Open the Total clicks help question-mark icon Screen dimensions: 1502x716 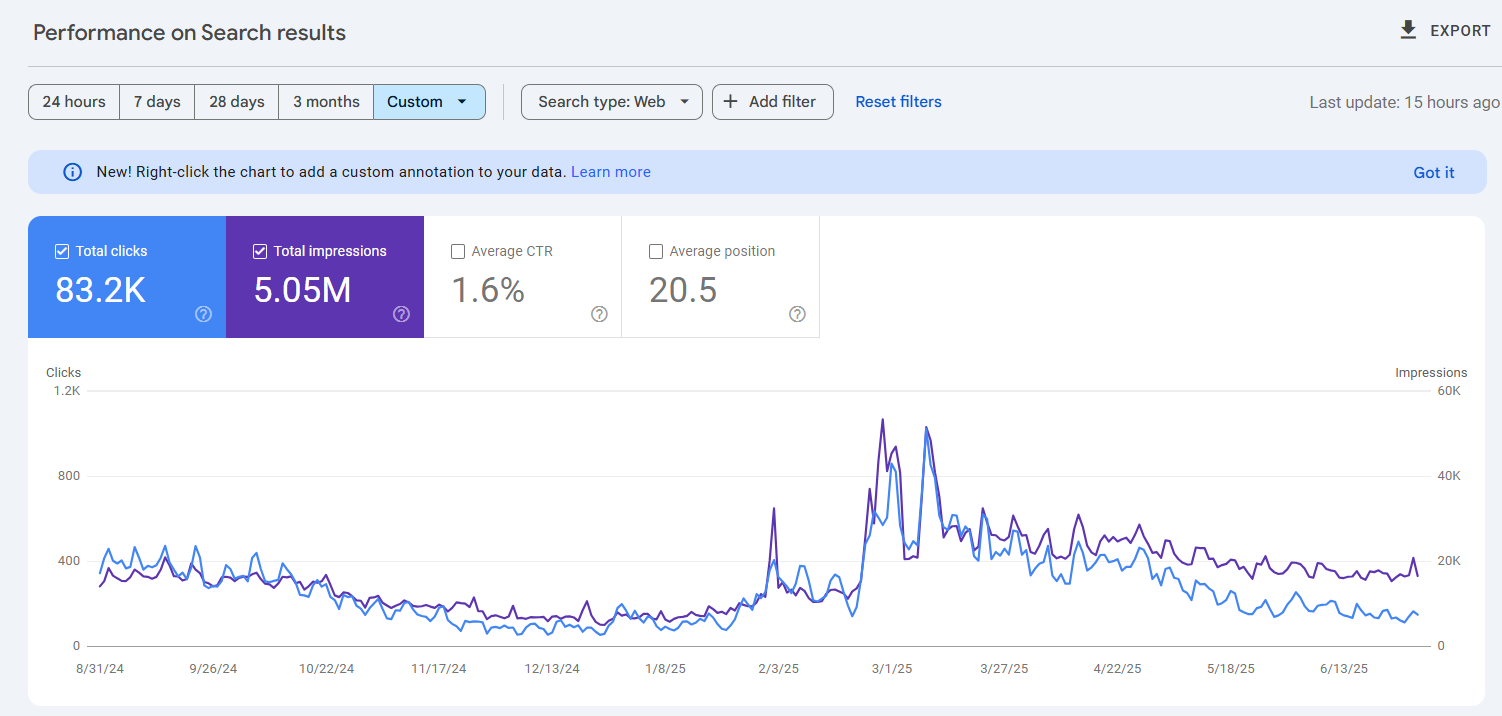(203, 314)
